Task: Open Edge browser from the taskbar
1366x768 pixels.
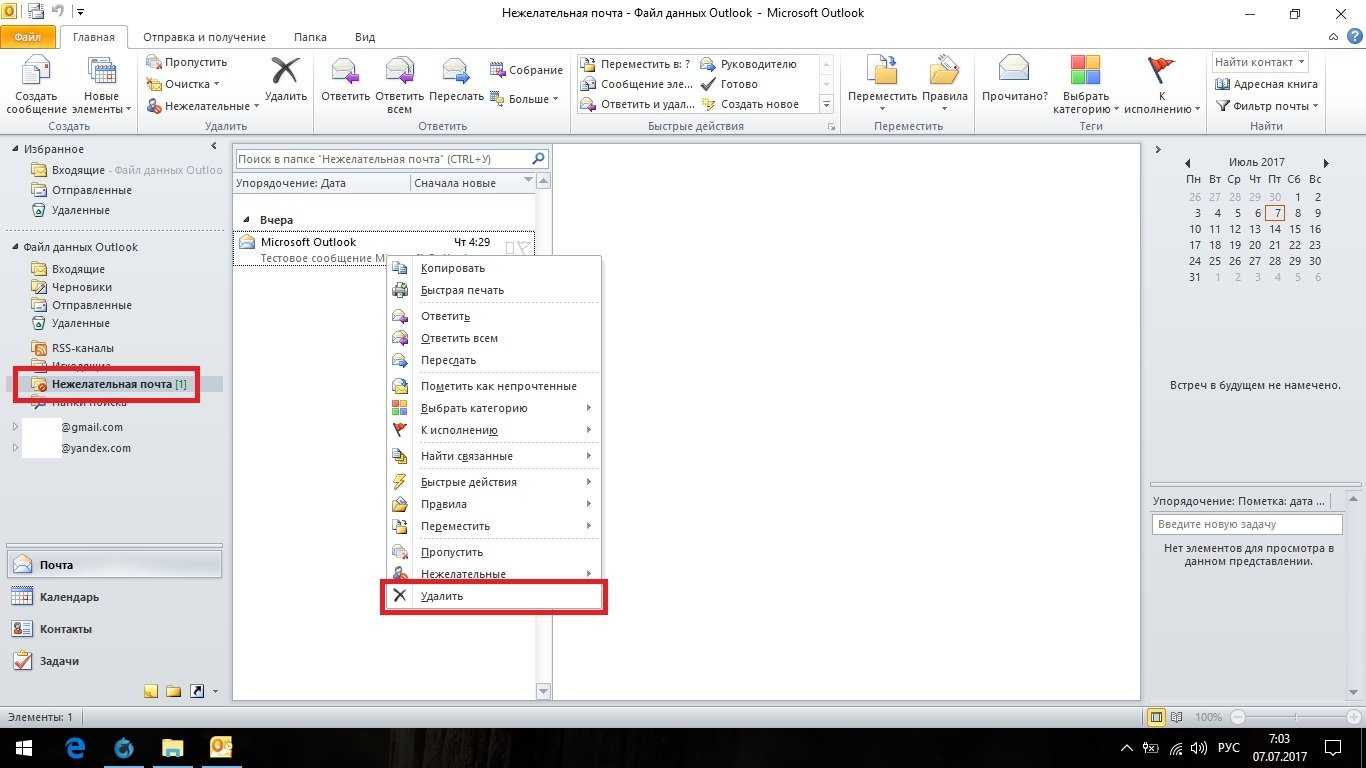Action: click(x=75, y=747)
